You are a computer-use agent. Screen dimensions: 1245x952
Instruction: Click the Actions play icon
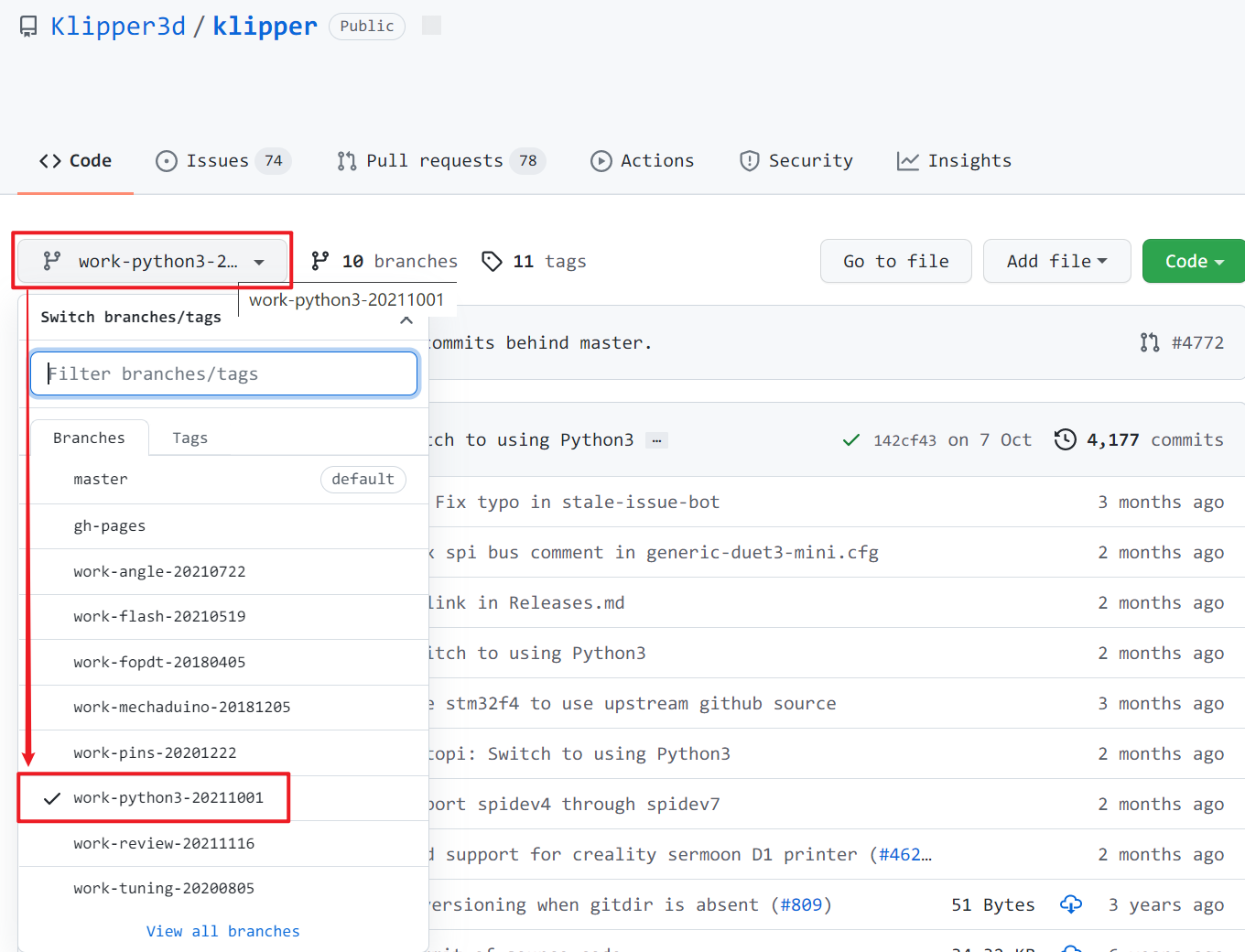click(x=601, y=161)
